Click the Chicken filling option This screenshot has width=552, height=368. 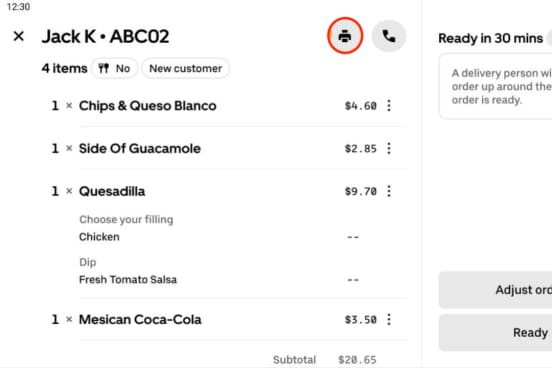click(99, 237)
